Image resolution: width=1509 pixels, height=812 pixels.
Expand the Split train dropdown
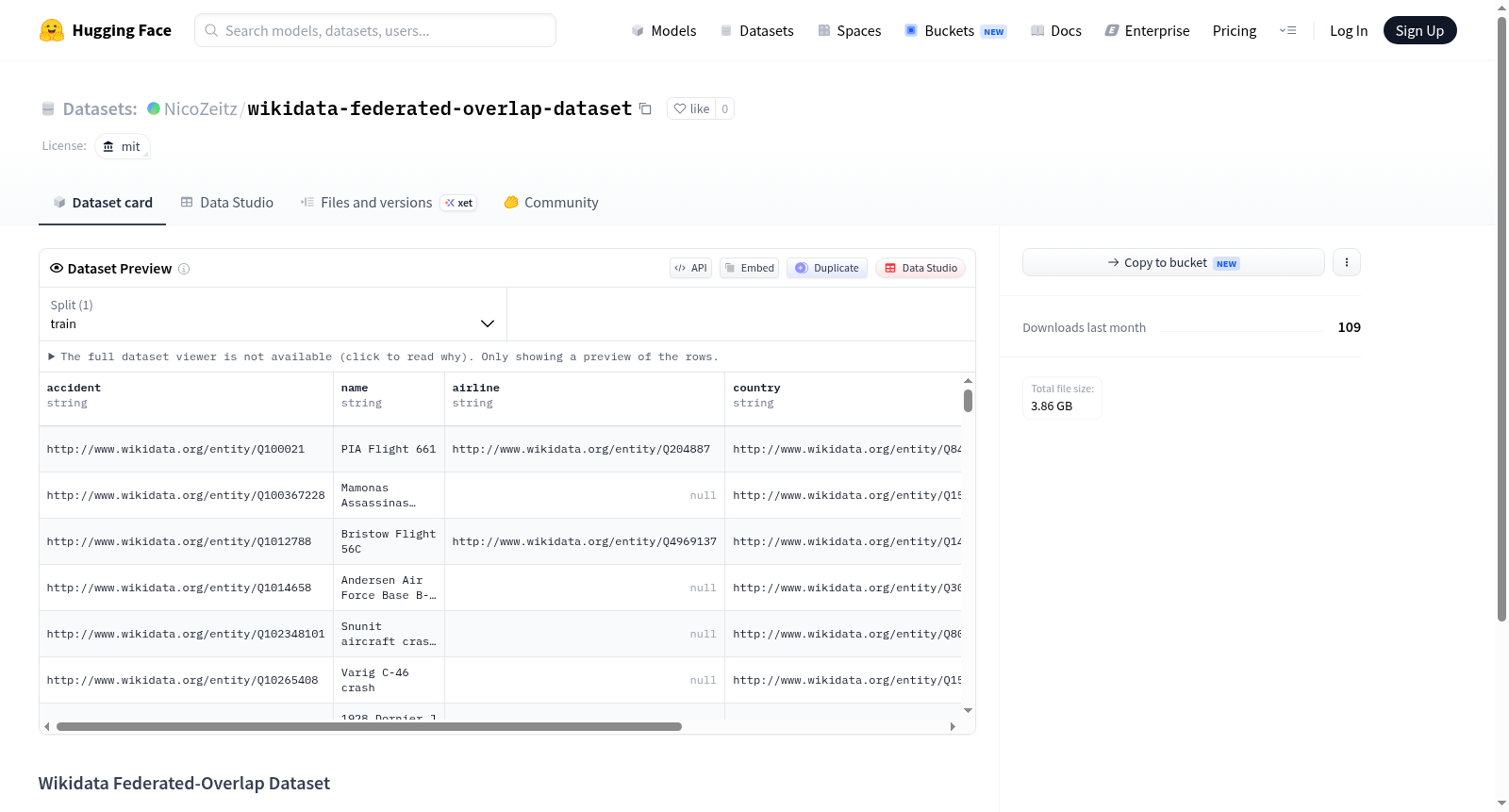[273, 314]
